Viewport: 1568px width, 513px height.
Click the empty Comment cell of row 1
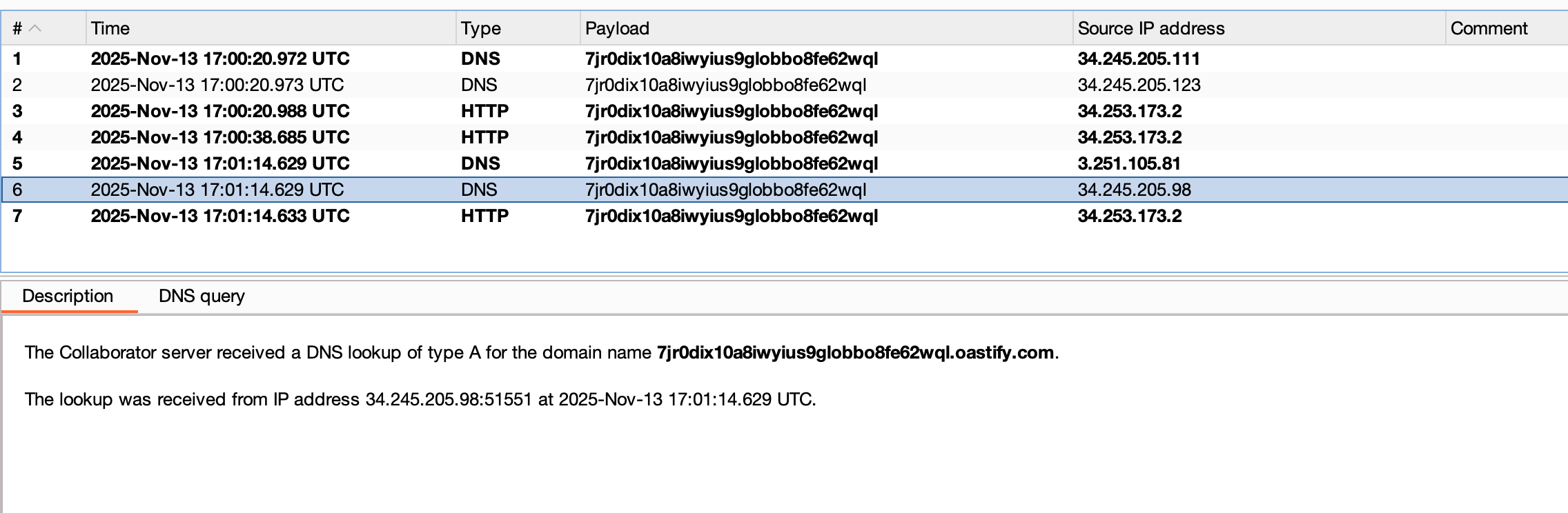[1505, 59]
